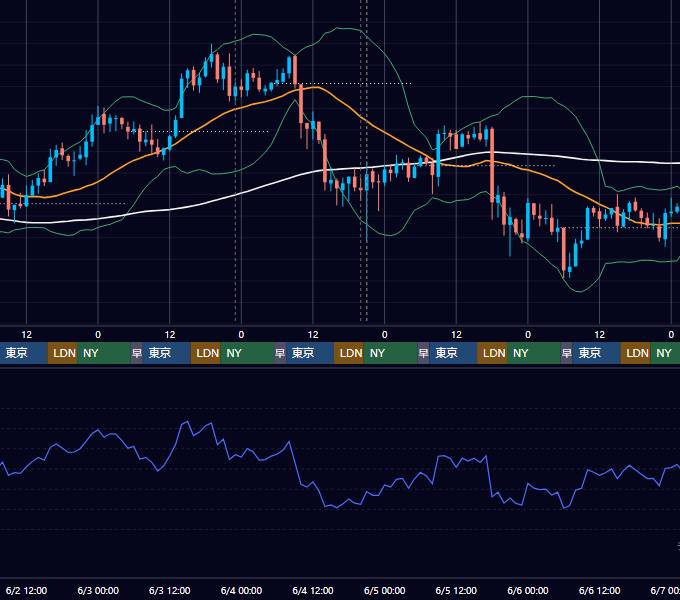This screenshot has width=680, height=600.
Task: Click the 6/5 00:00 time axis label
Action: (385, 590)
